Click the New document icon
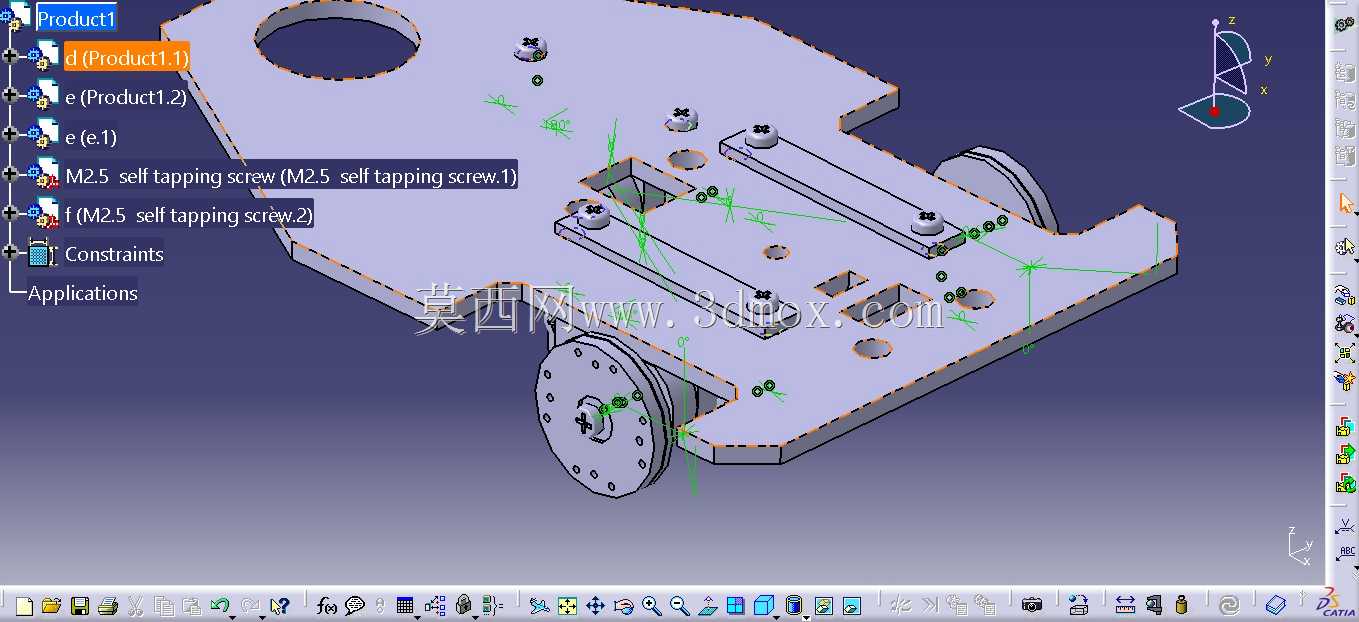Image resolution: width=1359 pixels, height=622 pixels. (24, 605)
